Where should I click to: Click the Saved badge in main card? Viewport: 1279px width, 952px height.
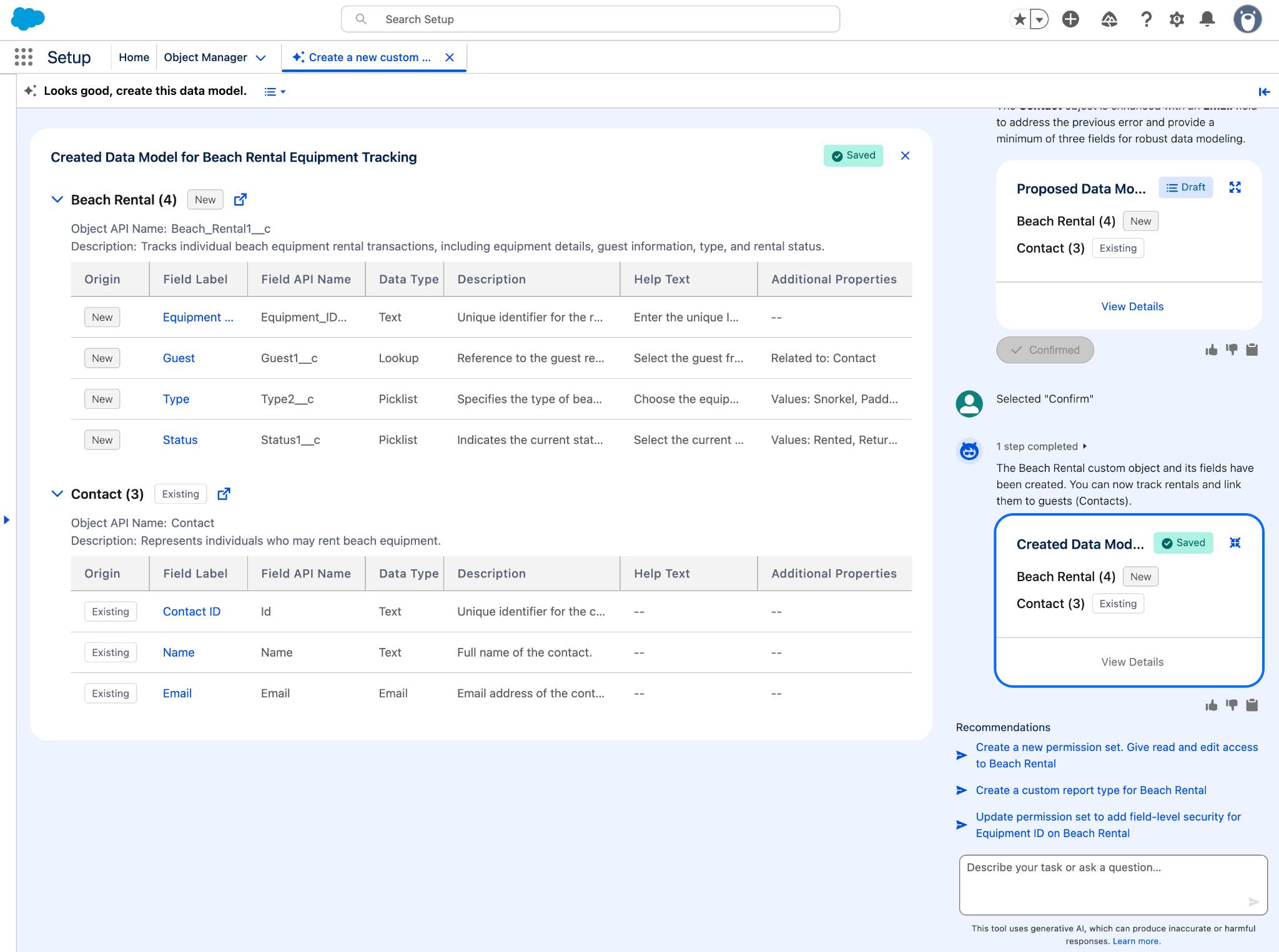click(853, 155)
